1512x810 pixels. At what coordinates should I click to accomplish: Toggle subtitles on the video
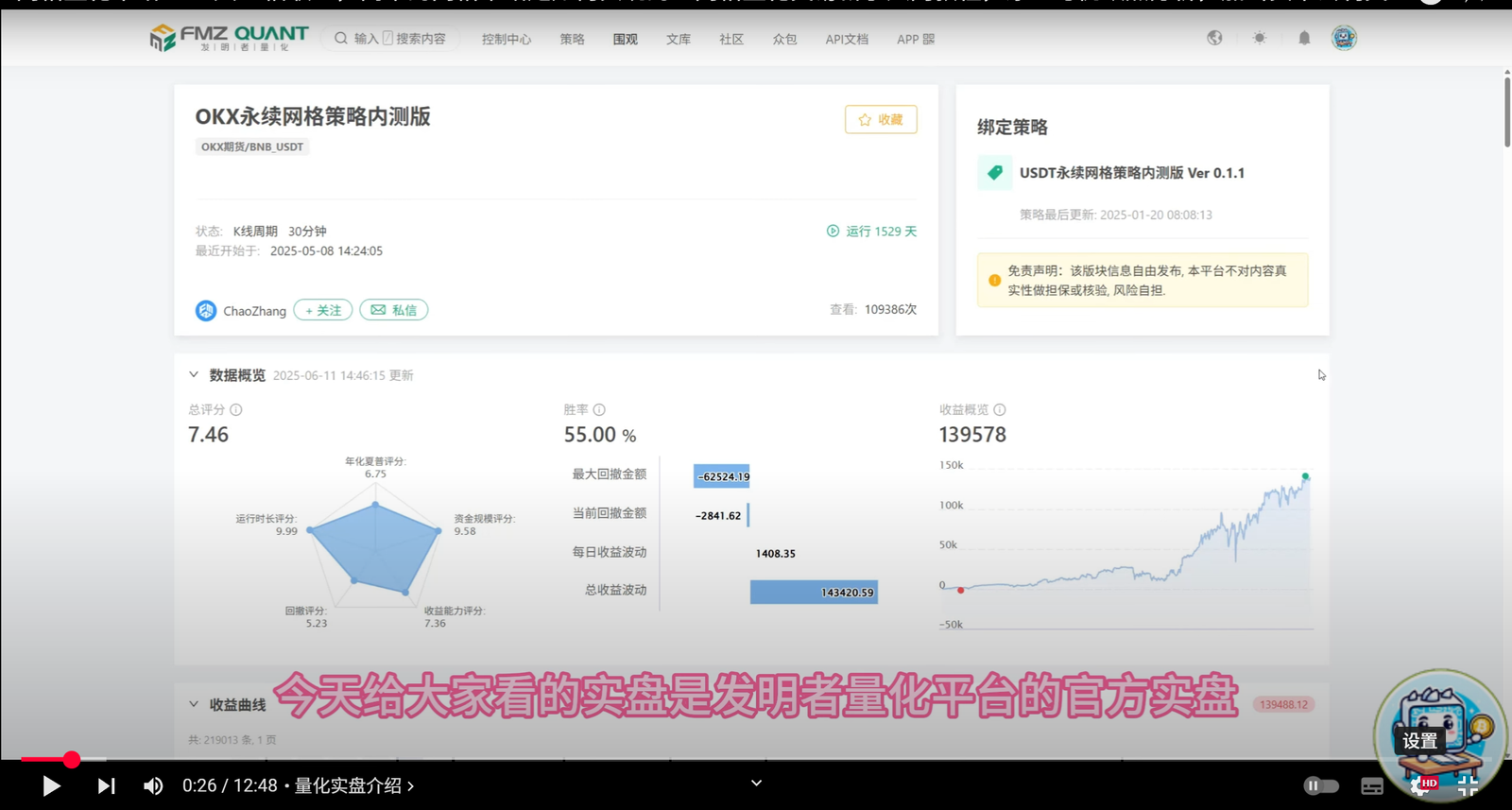[1372, 785]
